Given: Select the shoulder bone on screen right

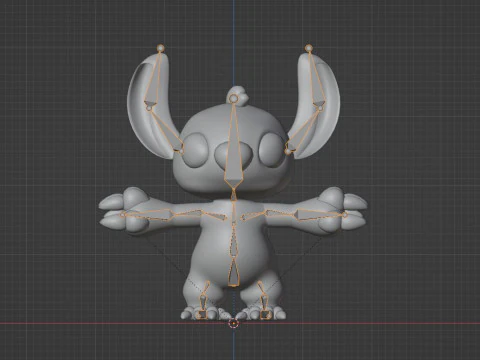Looking at the screenshot, I should (x=252, y=216).
